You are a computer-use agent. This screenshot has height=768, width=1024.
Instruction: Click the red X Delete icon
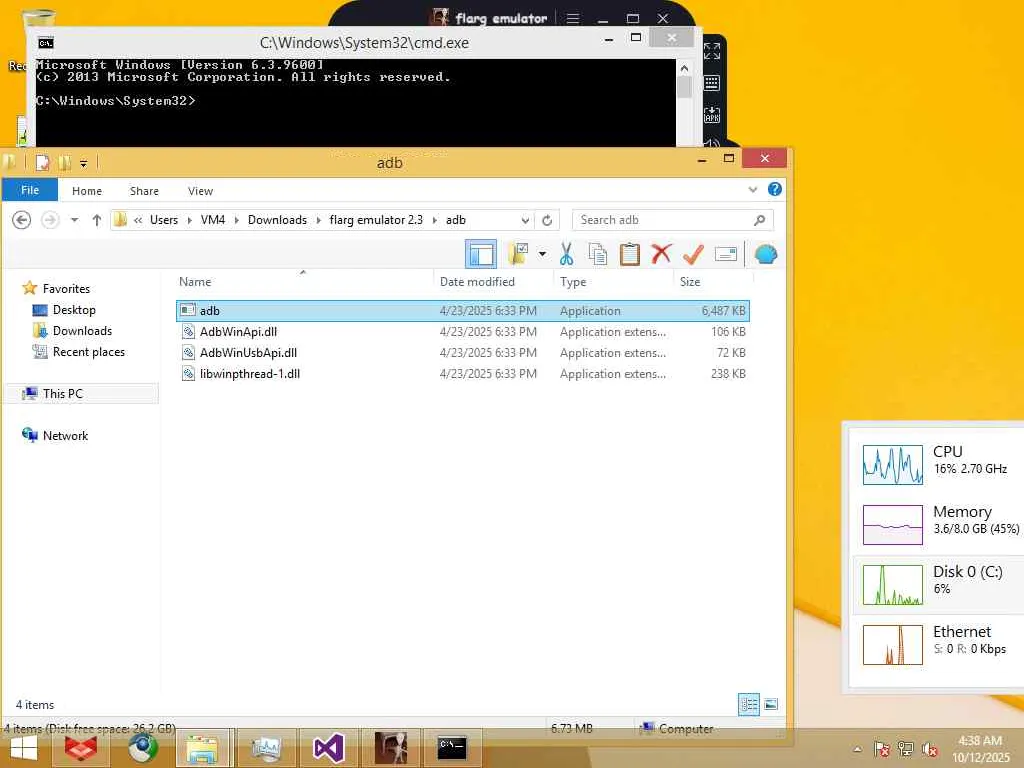[662, 253]
